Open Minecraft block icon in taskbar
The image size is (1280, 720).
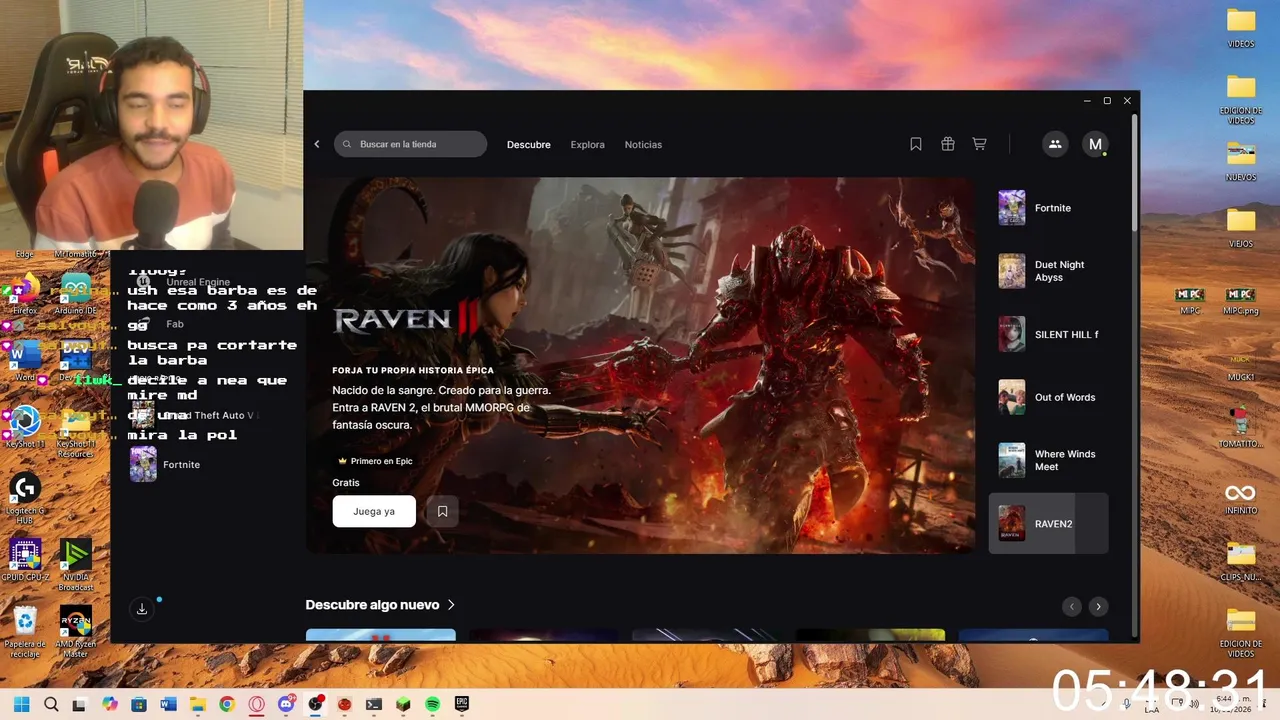coord(403,704)
